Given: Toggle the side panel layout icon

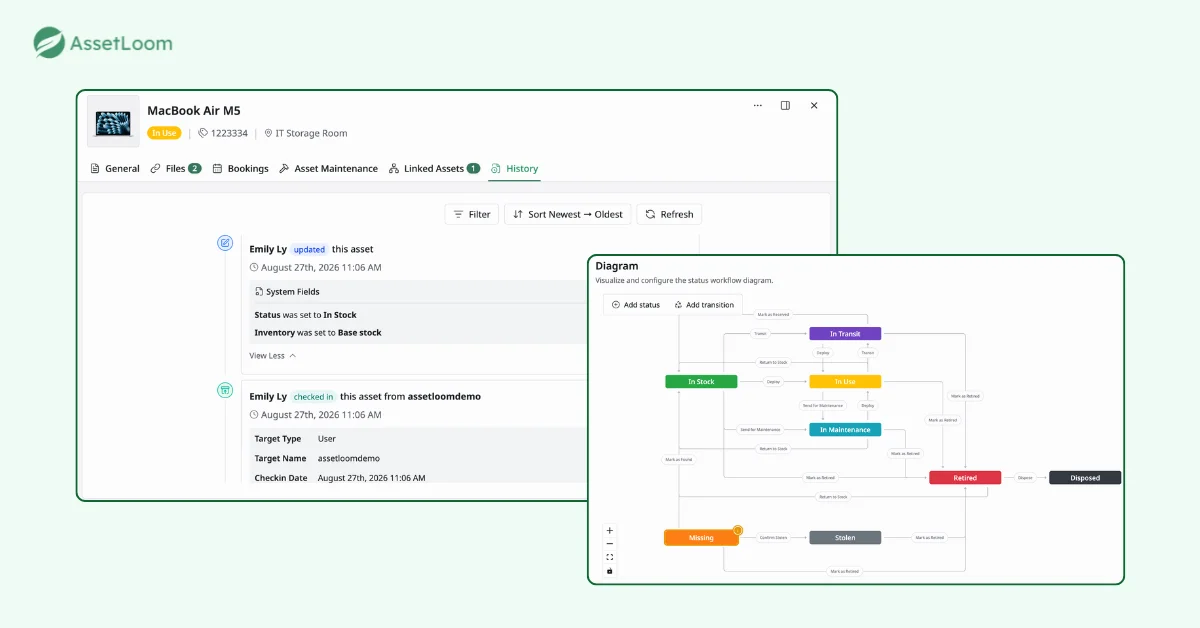Looking at the screenshot, I should click(x=785, y=105).
